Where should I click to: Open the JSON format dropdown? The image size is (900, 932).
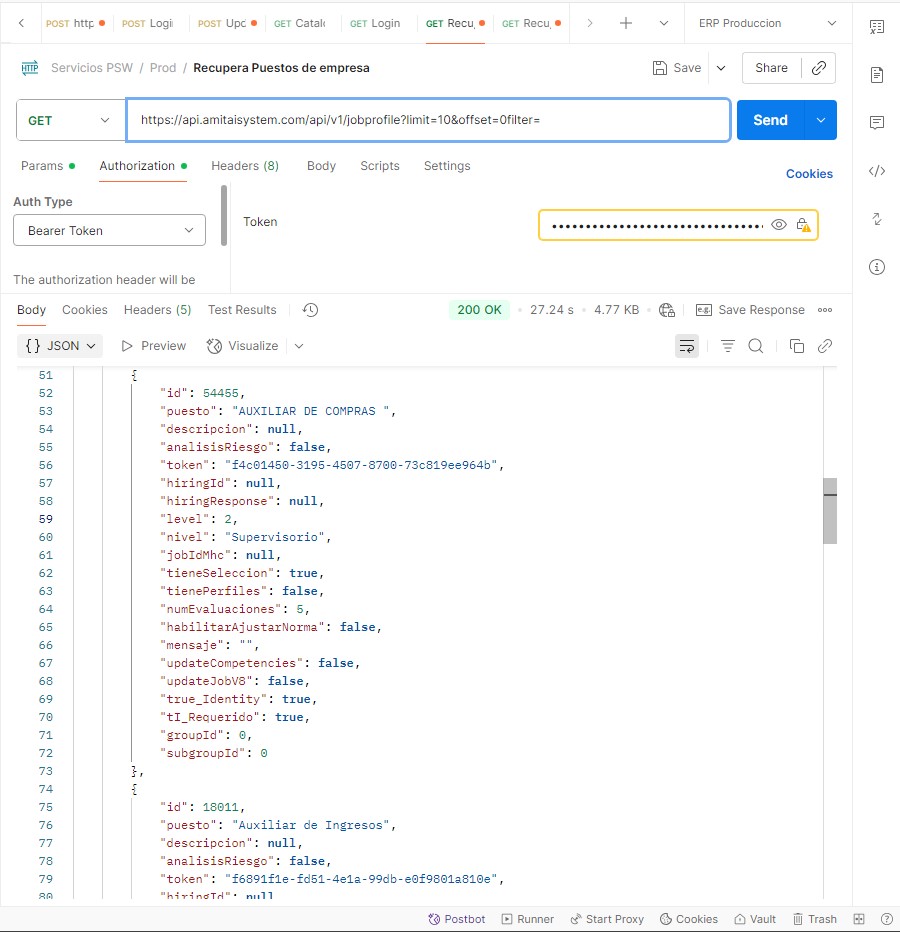(61, 346)
